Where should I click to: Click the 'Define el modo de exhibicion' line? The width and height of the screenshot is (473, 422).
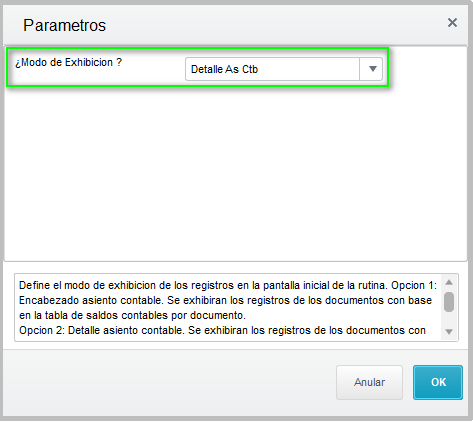(228, 285)
